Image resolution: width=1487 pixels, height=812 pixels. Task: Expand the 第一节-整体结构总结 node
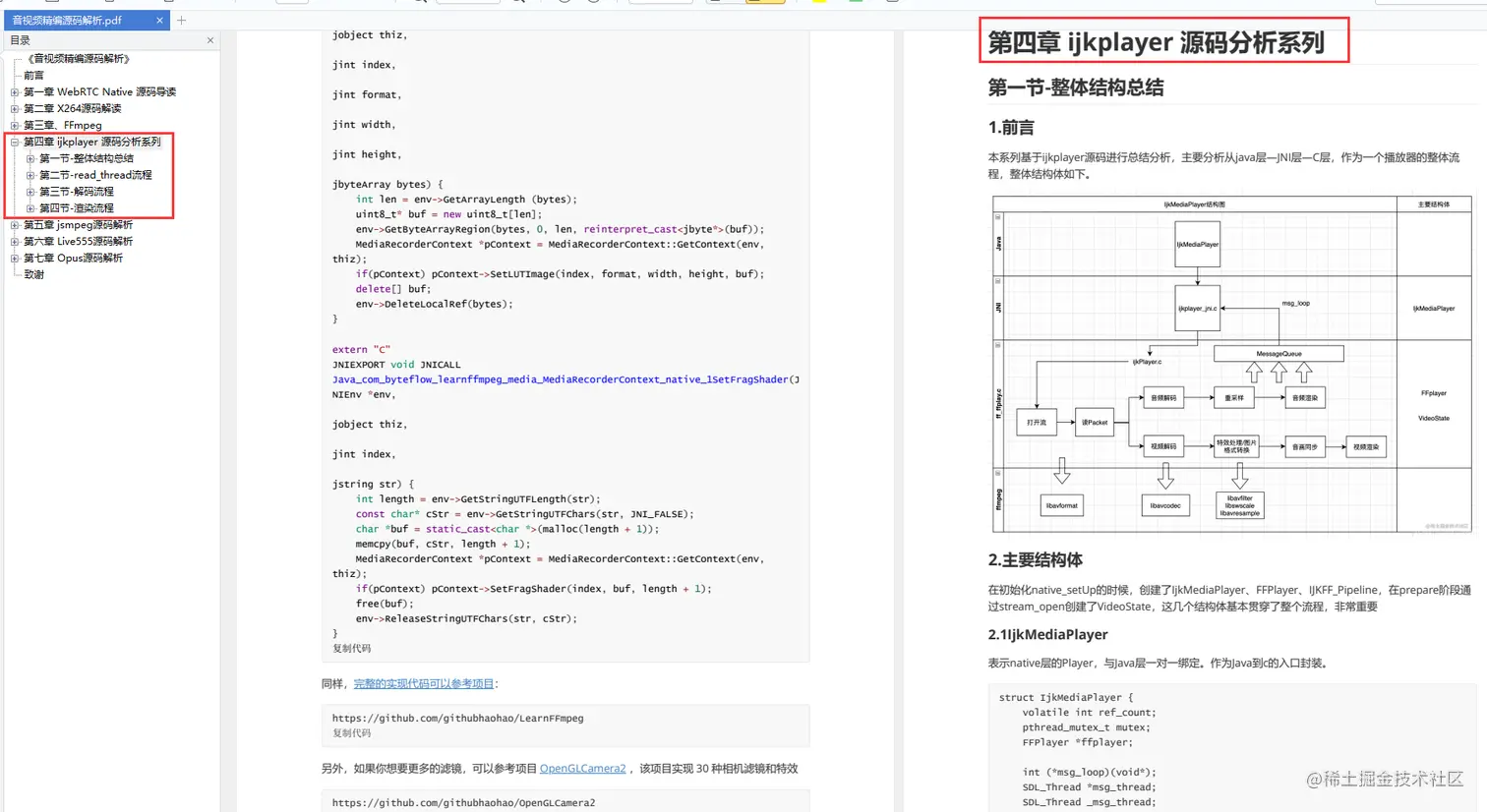(x=30, y=159)
